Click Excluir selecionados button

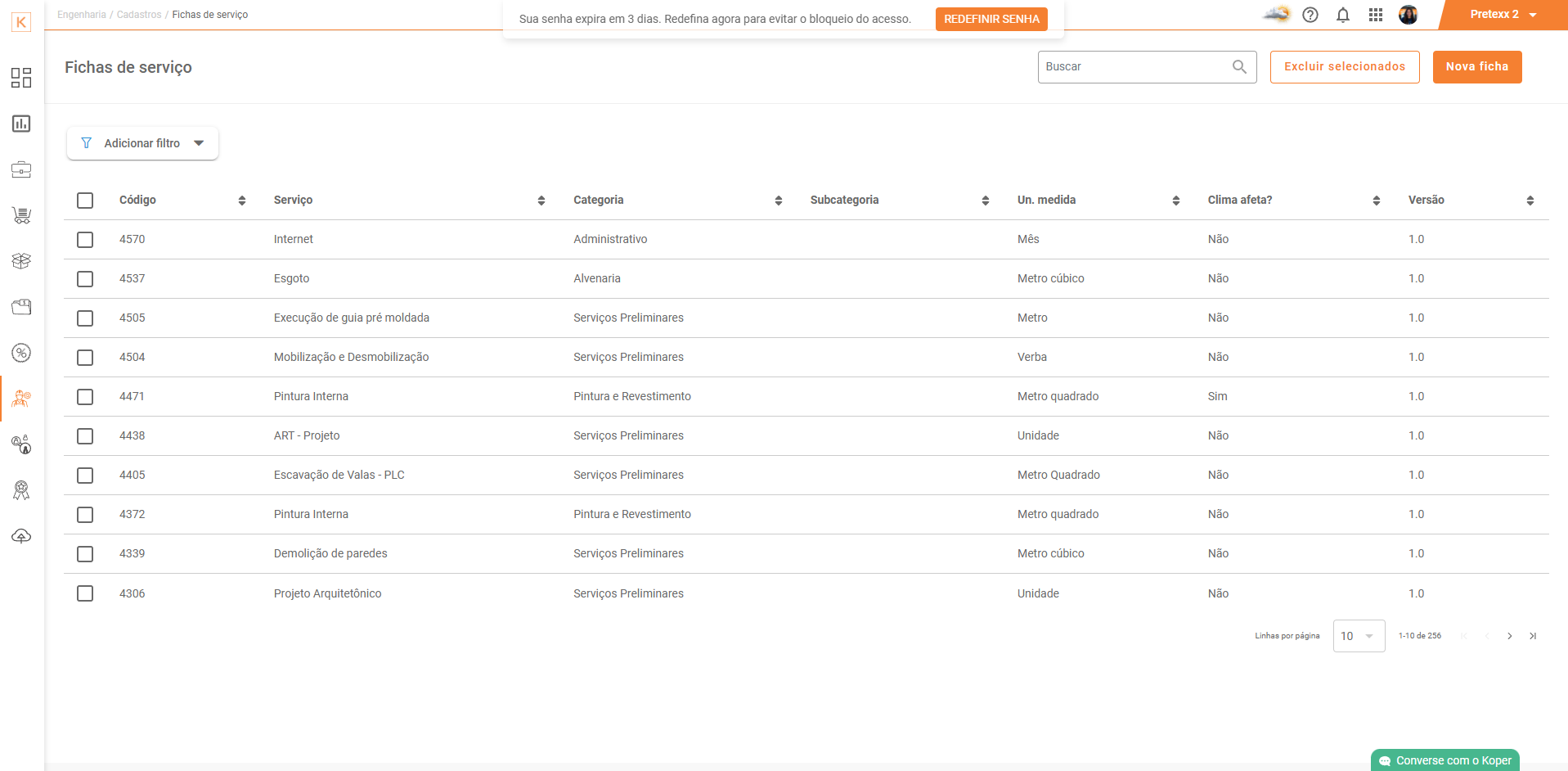tap(1345, 67)
